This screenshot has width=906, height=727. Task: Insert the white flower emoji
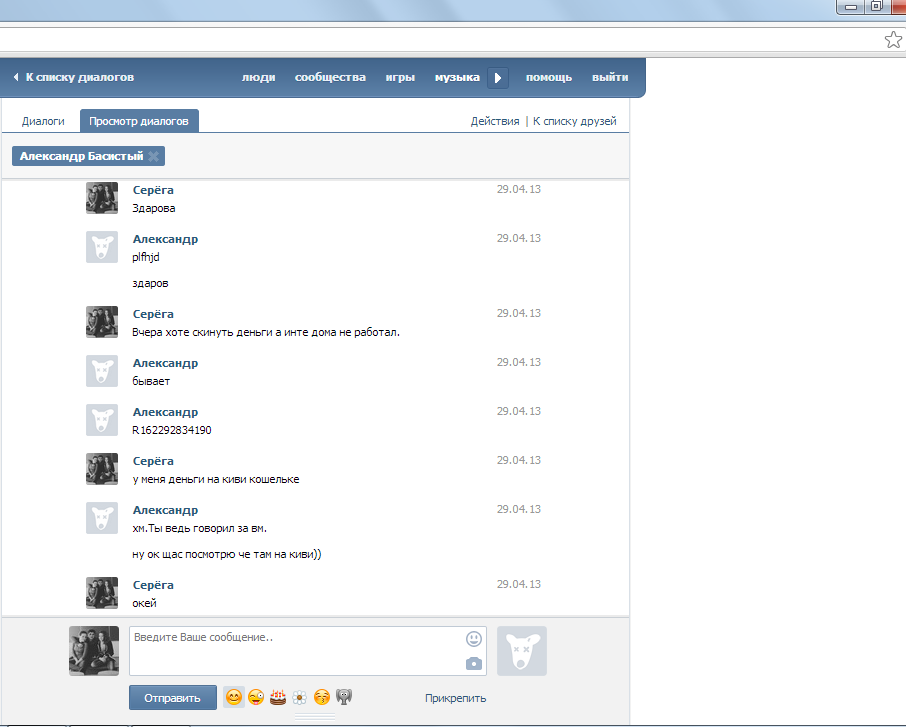[300, 698]
